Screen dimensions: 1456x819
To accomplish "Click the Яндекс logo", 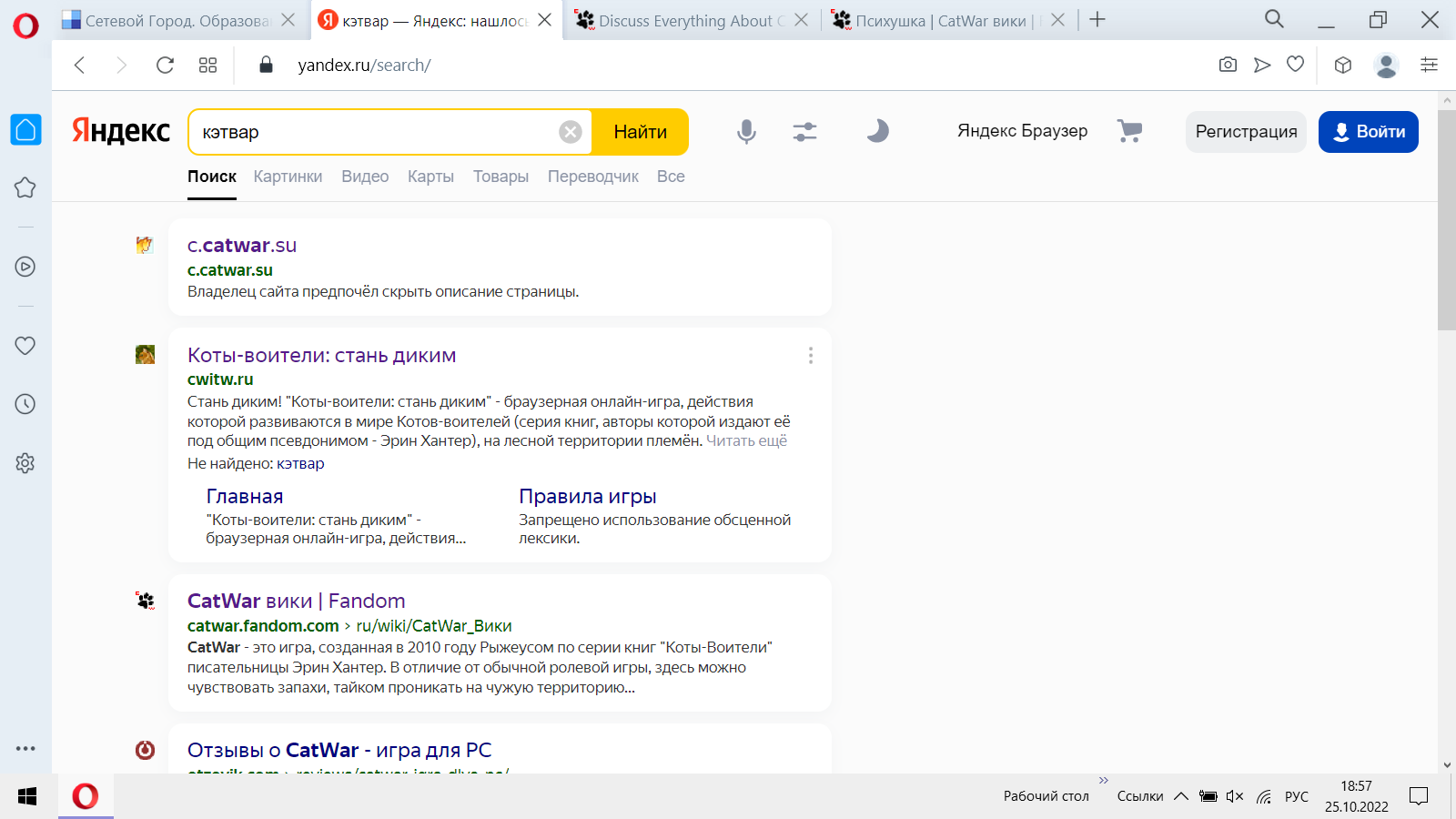I will click(121, 131).
